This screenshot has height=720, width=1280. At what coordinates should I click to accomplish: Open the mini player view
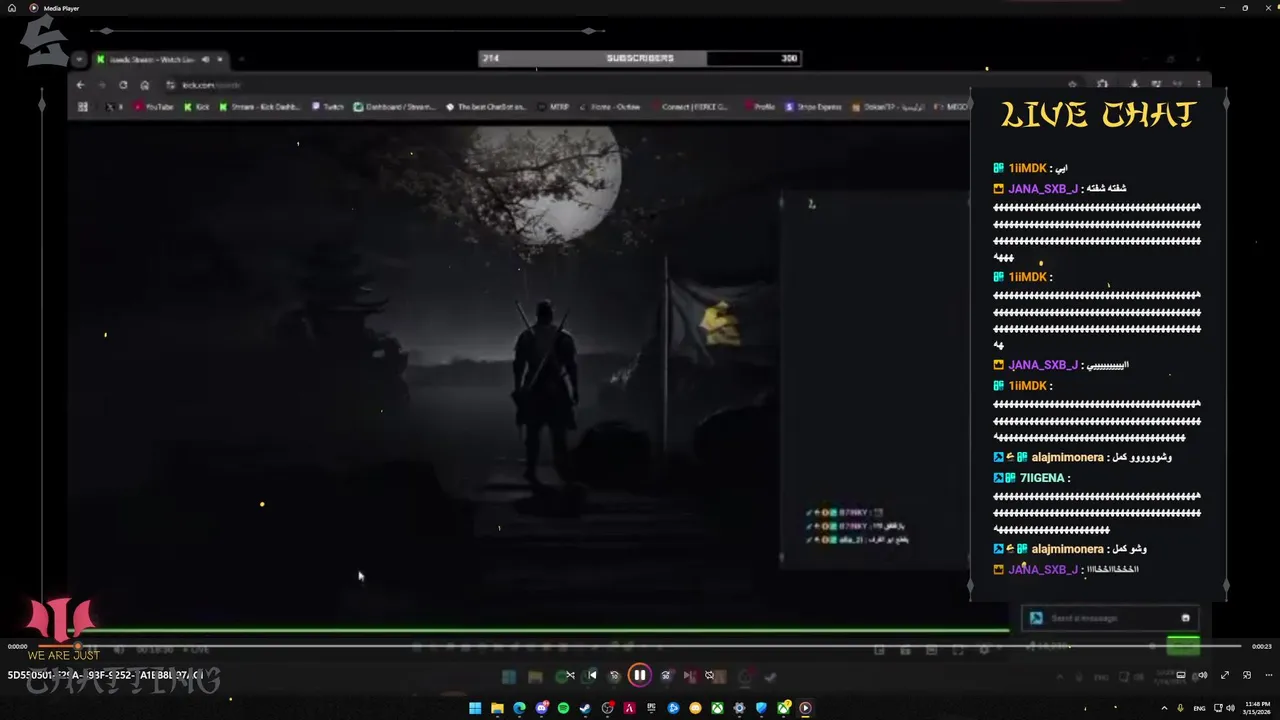tap(1246, 675)
